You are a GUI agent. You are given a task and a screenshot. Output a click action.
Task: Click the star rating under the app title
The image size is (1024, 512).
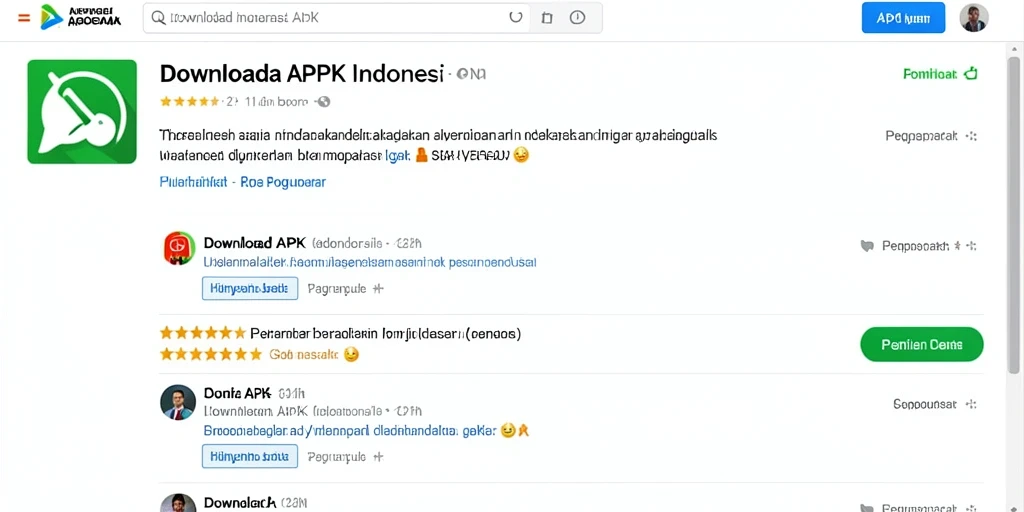click(x=190, y=102)
